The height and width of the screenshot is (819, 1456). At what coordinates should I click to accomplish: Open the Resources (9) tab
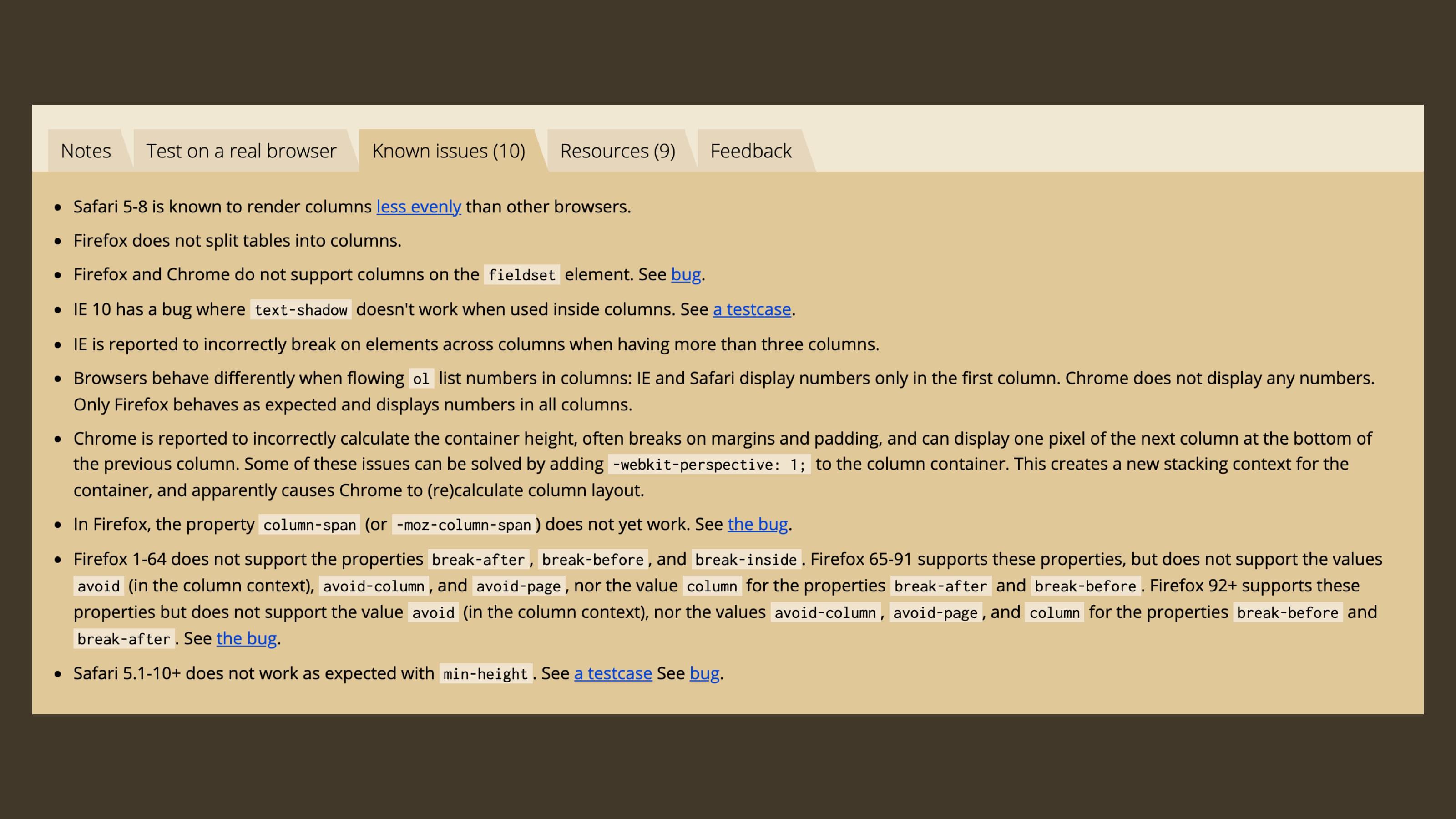click(618, 151)
